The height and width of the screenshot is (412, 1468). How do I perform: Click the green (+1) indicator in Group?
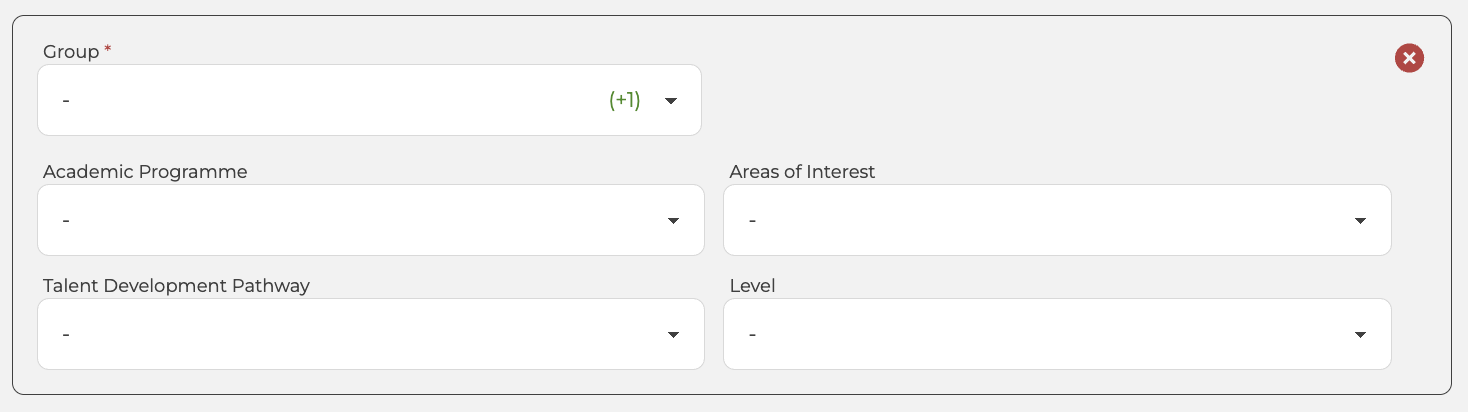point(624,100)
